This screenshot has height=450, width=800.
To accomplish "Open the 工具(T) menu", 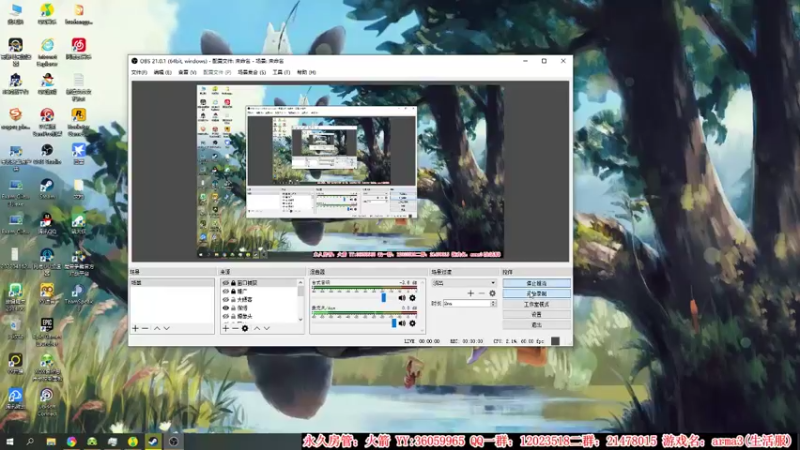I will pyautogui.click(x=281, y=72).
